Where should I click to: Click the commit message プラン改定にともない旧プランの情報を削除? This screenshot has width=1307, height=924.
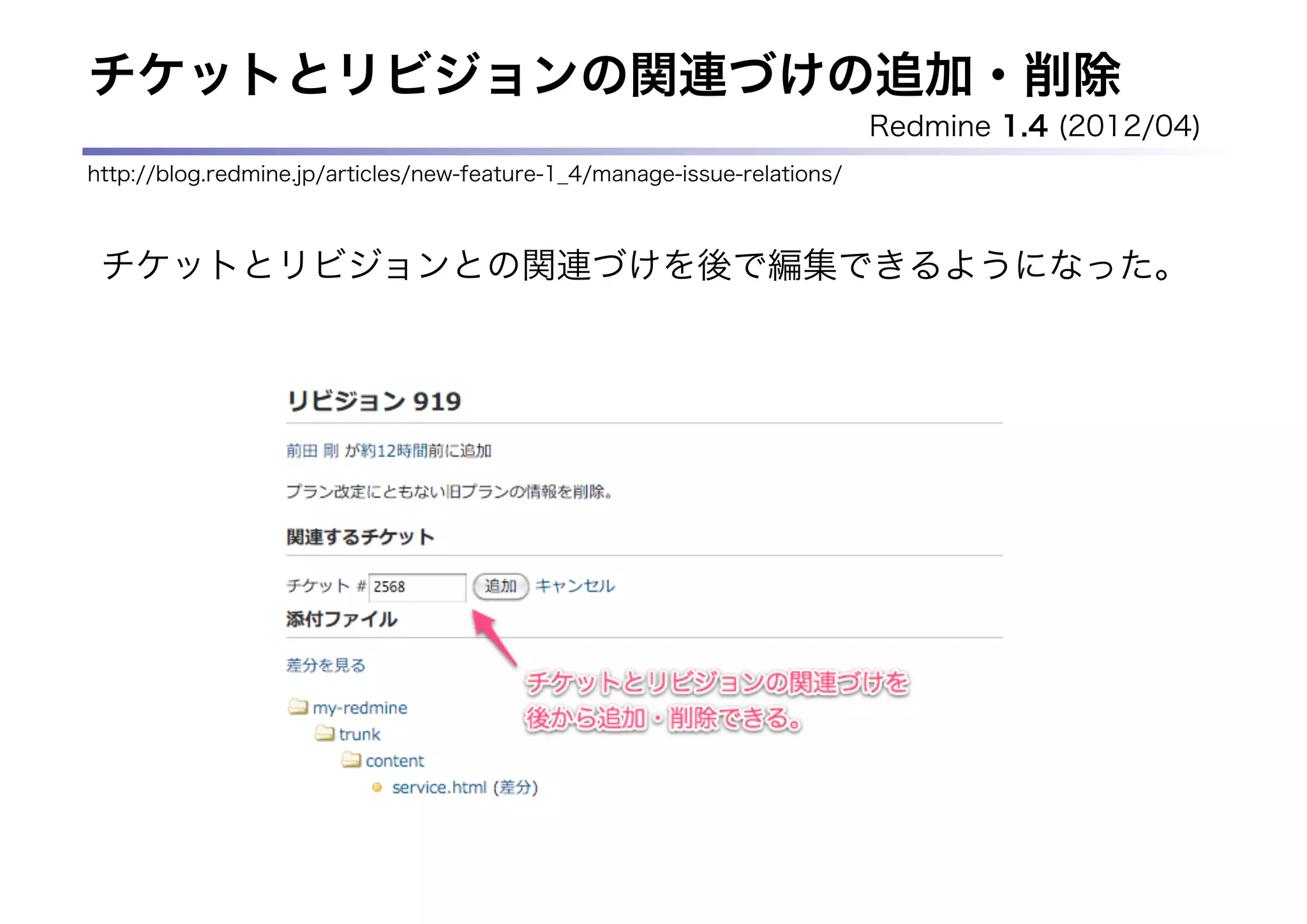[x=449, y=492]
